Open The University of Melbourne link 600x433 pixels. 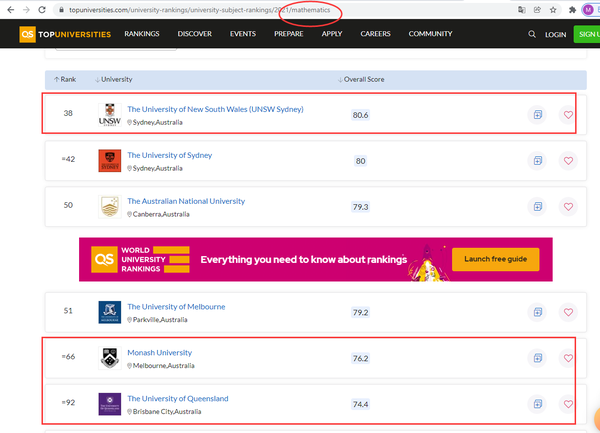point(176,307)
